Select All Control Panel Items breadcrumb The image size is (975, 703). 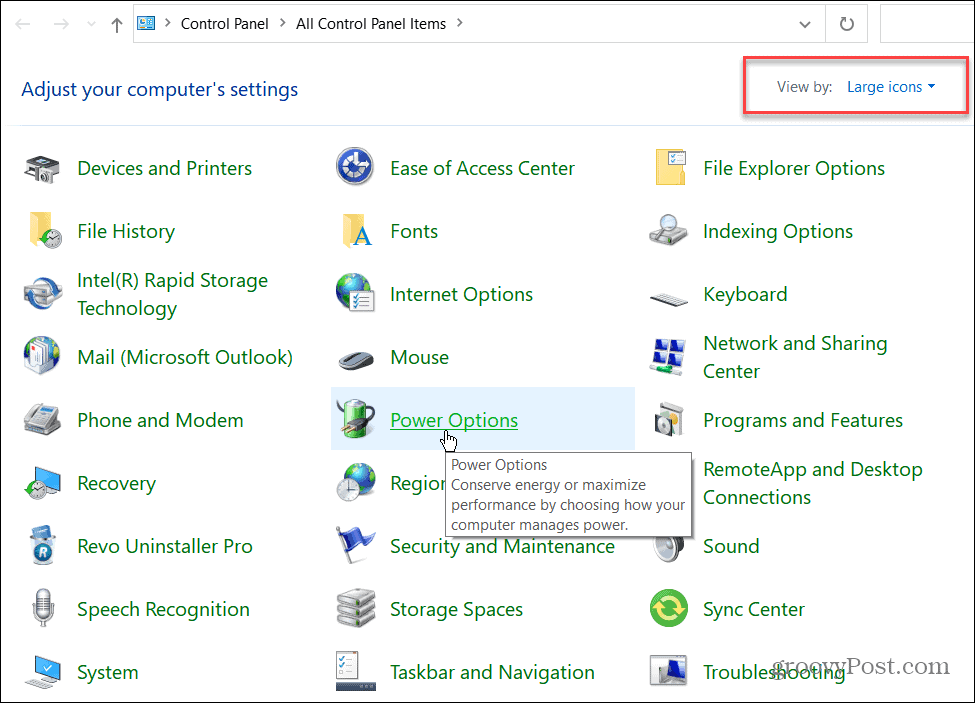tap(370, 24)
